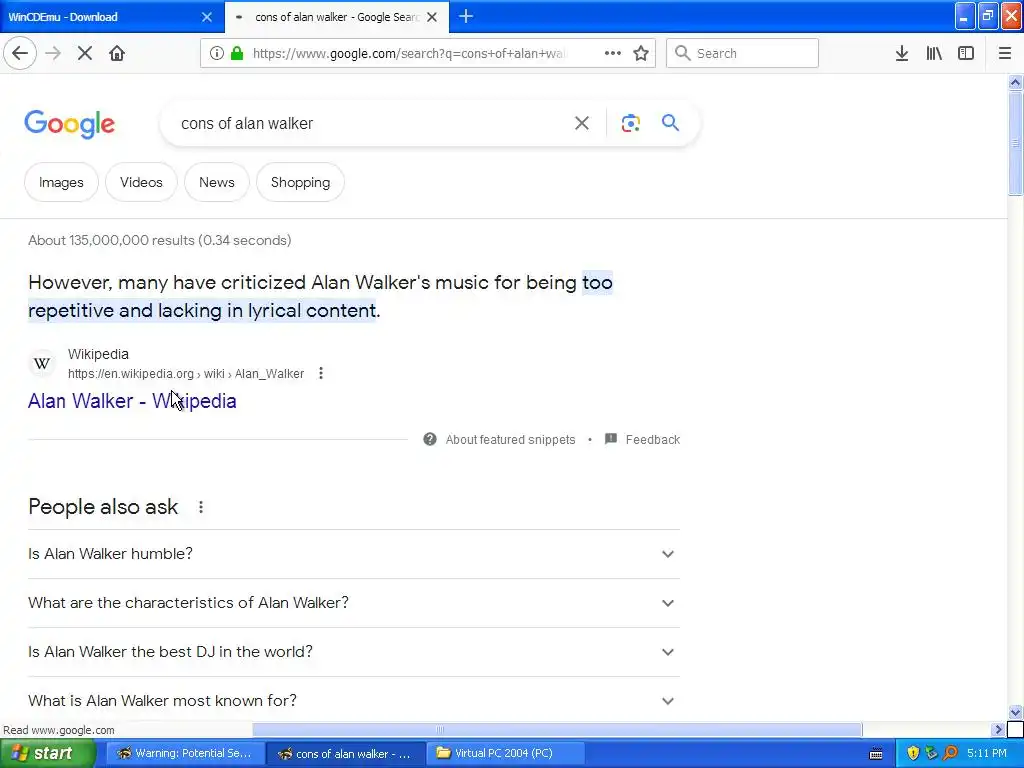Send Feedback on the snippet
Viewport: 1024px width, 768px height.
643,440
